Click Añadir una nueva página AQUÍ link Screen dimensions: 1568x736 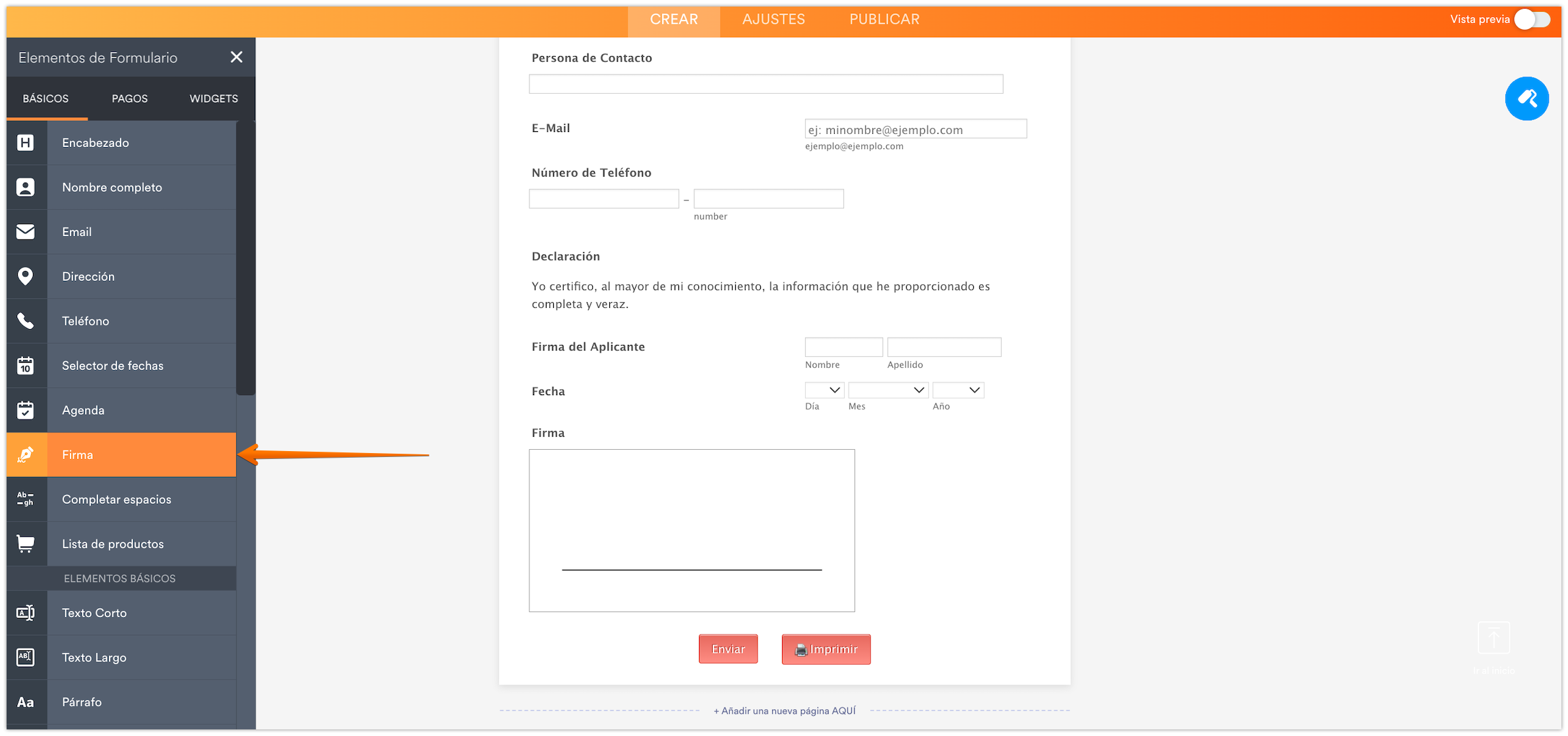785,711
